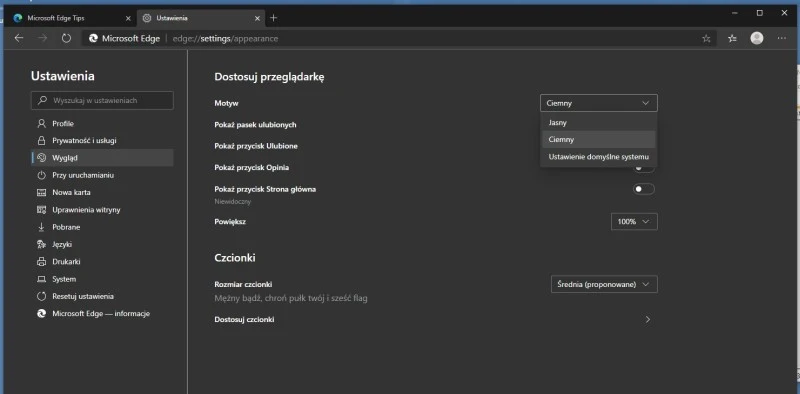
Task: Open Dostosuj czcionki with chevron arrow
Action: click(x=647, y=319)
